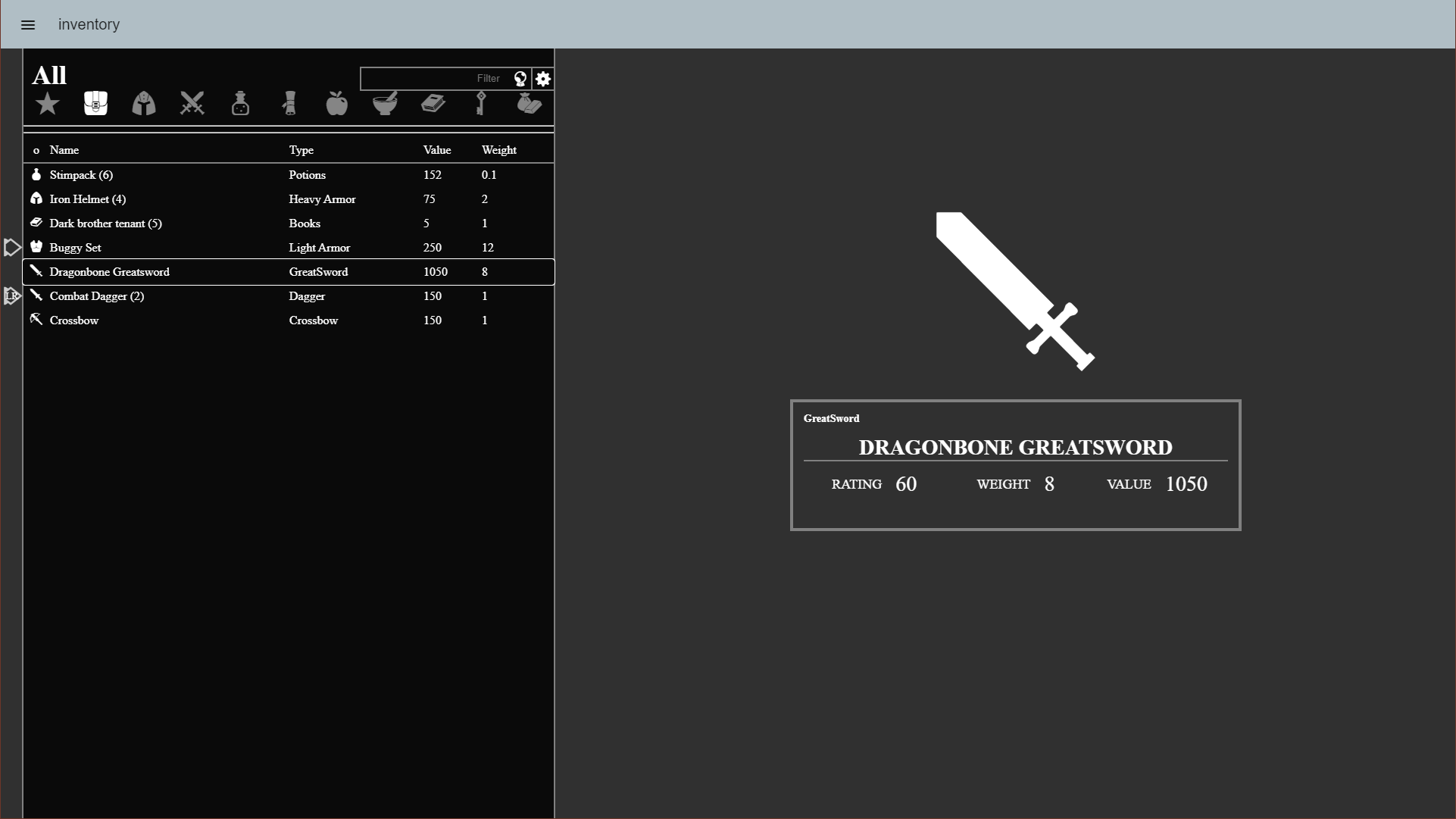Select the Armor helmet category
Image resolution: width=1456 pixels, height=819 pixels.
click(x=143, y=104)
